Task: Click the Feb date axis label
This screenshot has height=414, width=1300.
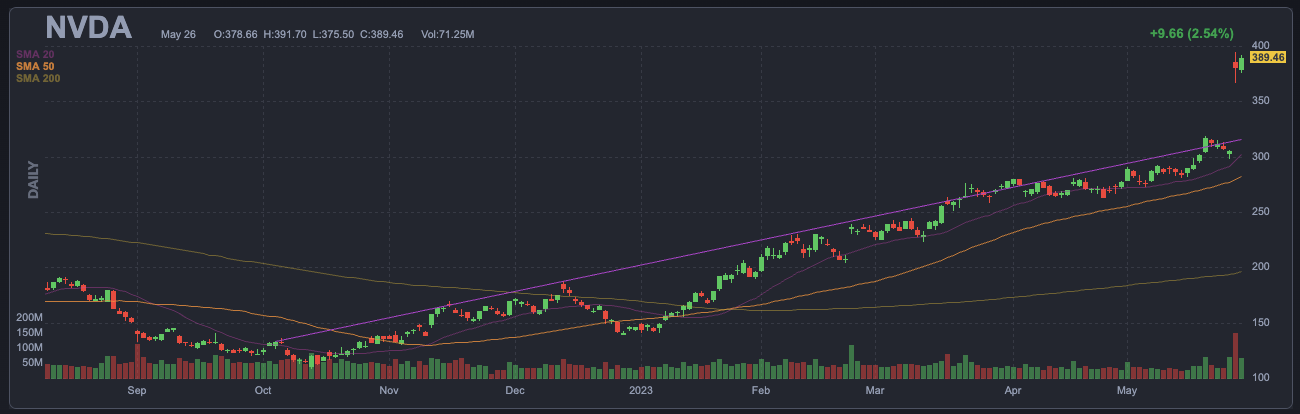Action: tap(761, 391)
